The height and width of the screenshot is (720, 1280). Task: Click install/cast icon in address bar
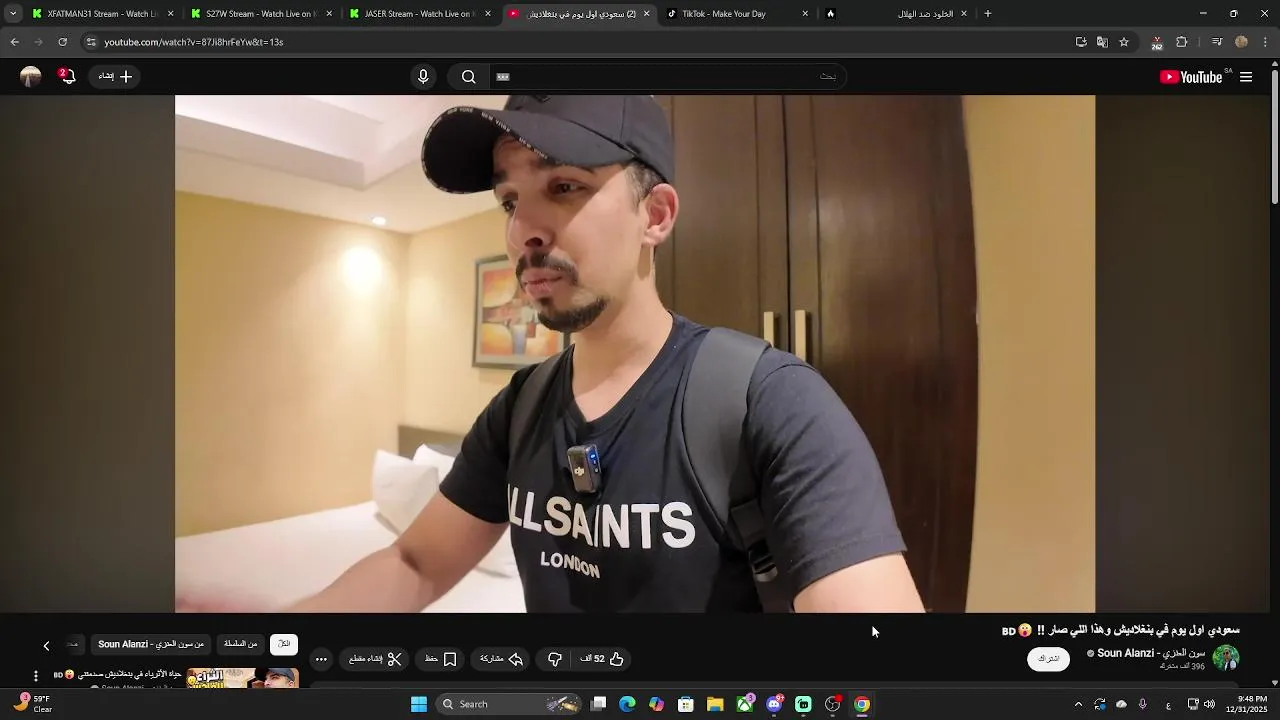tap(1081, 42)
